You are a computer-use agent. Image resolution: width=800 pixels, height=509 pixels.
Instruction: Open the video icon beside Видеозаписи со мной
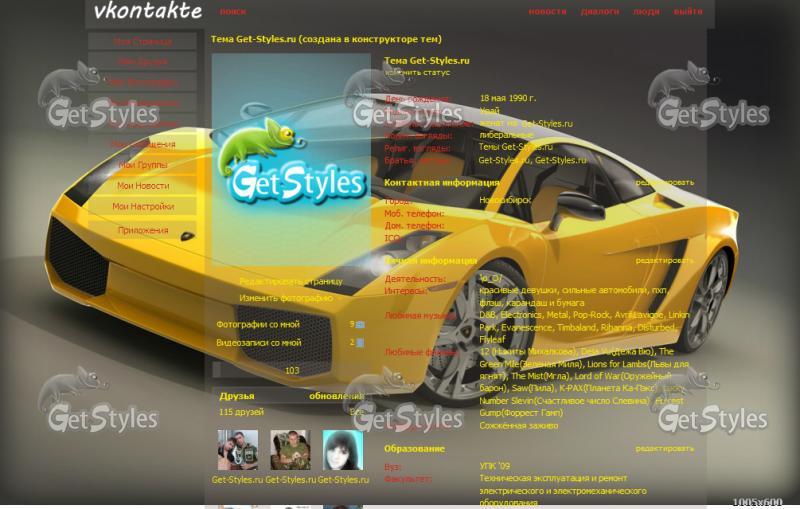pos(360,343)
